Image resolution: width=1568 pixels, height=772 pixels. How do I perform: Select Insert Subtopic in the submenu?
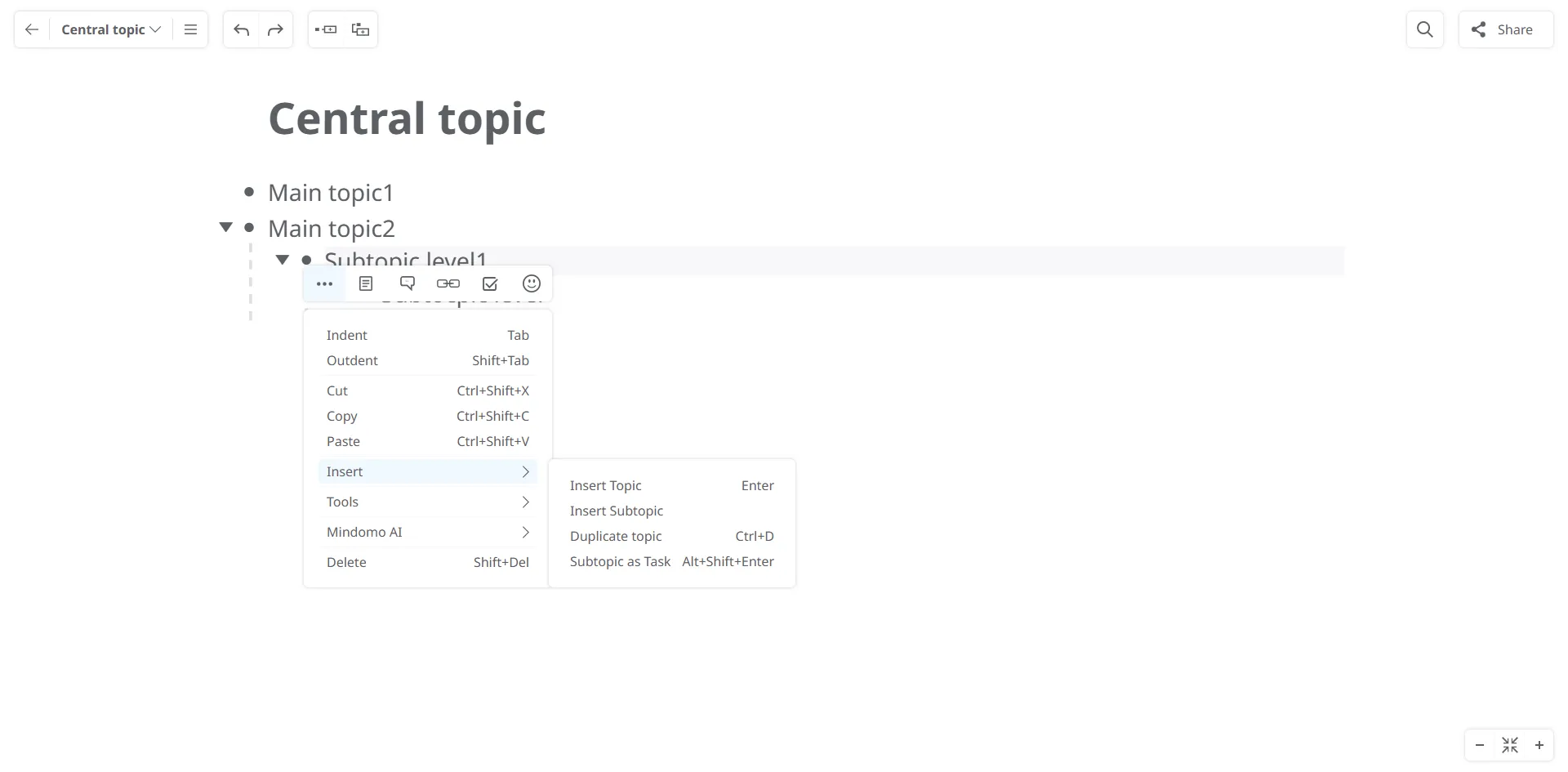point(671,511)
